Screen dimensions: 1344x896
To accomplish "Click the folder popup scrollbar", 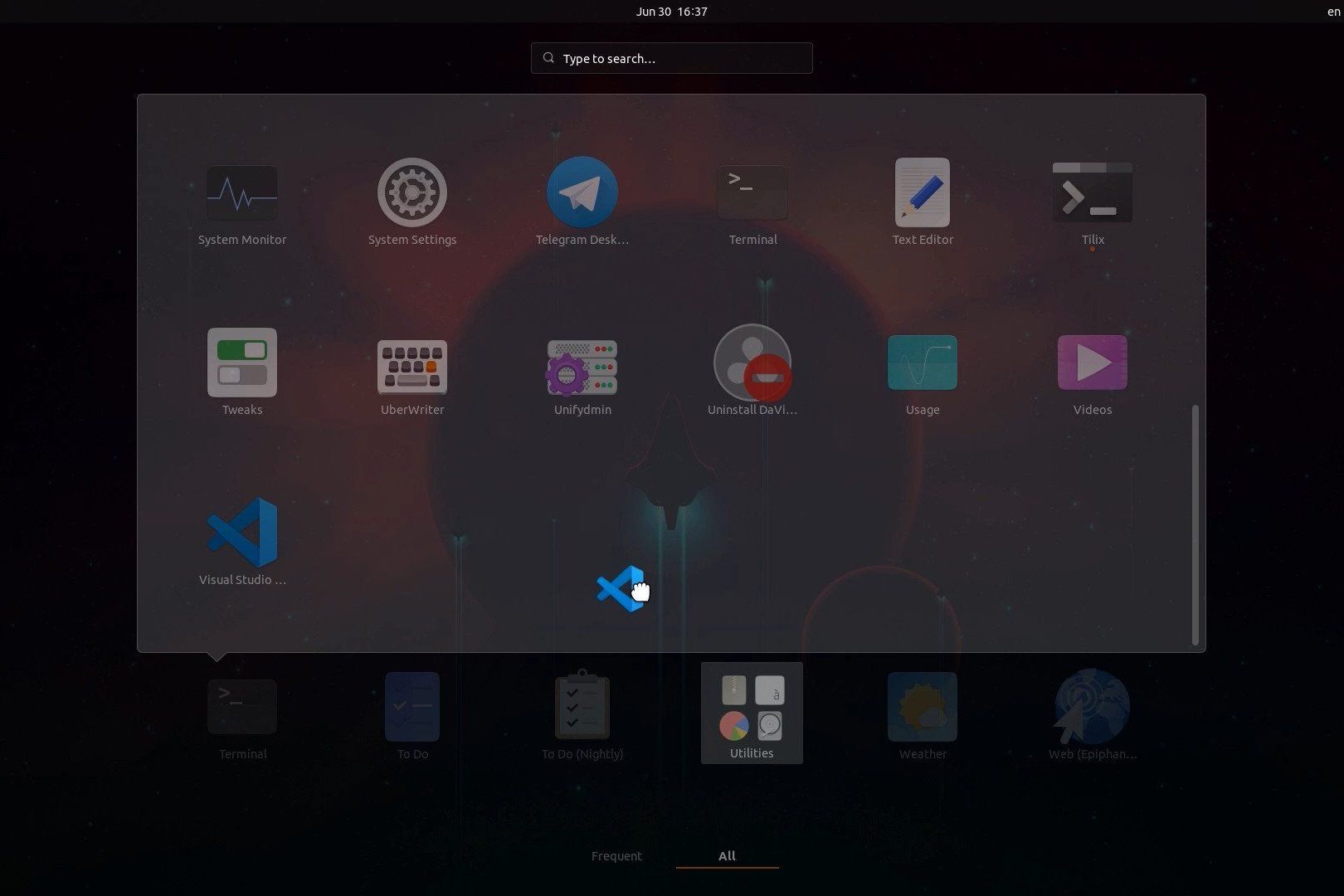I will [1195, 524].
